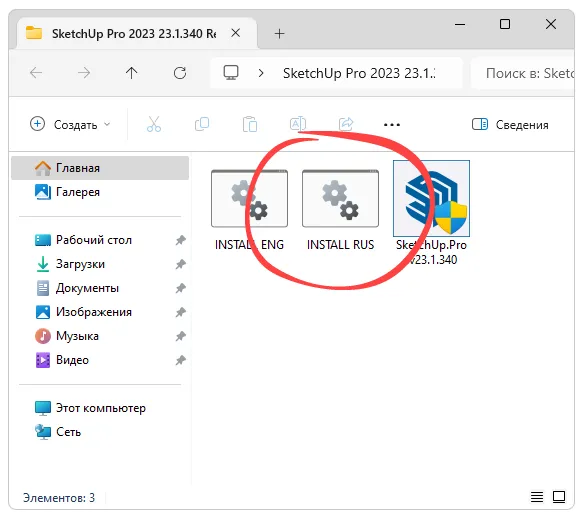Click the Copy icon in toolbar

pos(202,124)
